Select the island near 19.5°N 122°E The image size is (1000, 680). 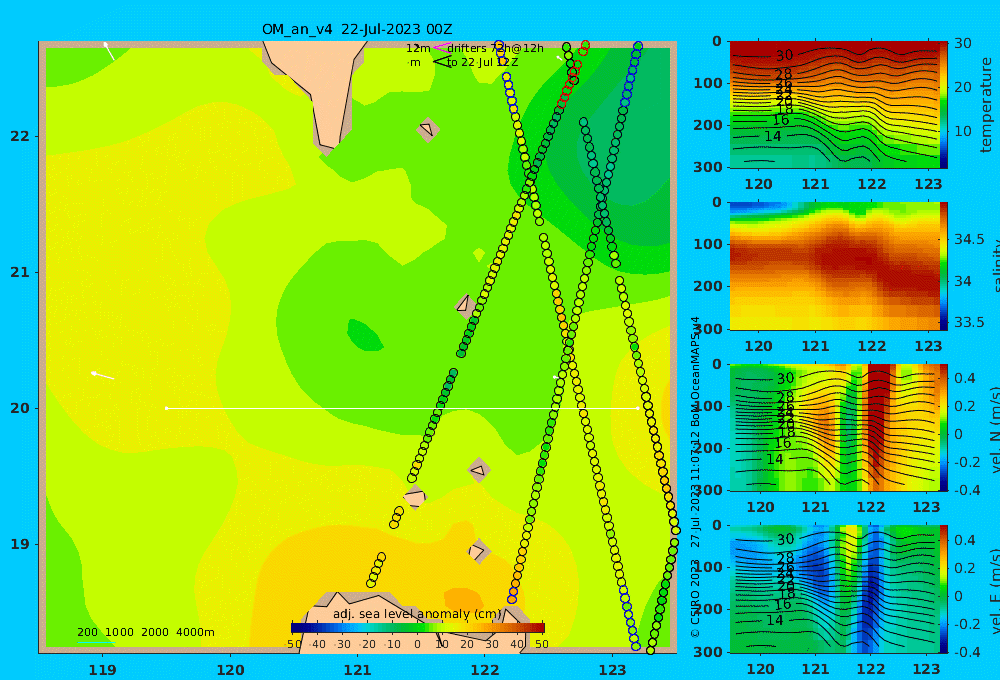click(478, 471)
